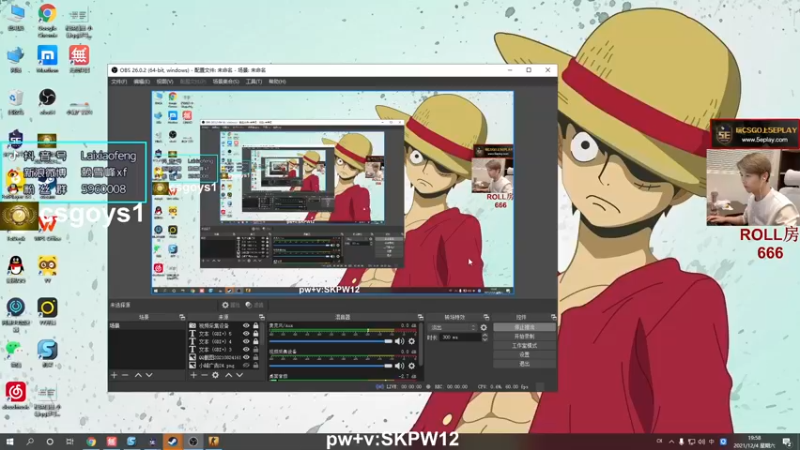Open transition properties gear next to 淡出
The width and height of the screenshot is (800, 450).
coord(484,328)
